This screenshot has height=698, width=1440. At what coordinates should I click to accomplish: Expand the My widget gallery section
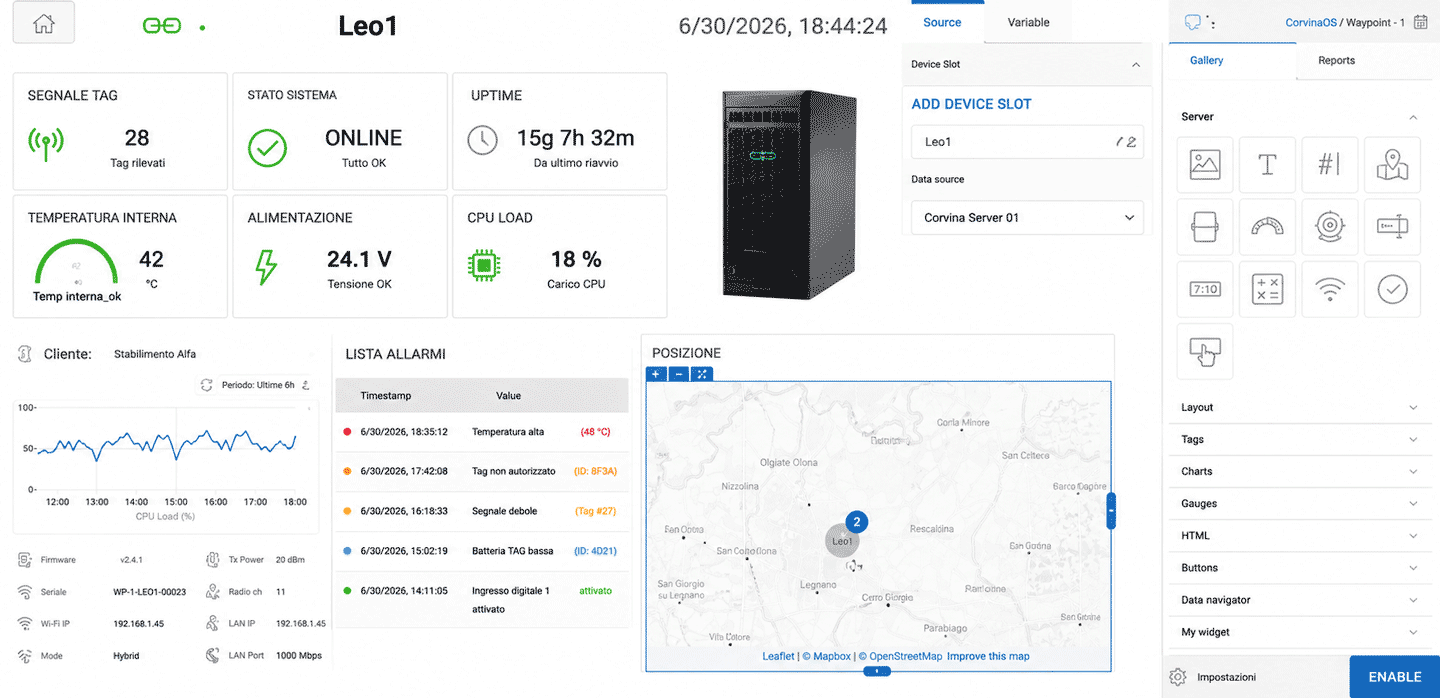click(x=1300, y=632)
